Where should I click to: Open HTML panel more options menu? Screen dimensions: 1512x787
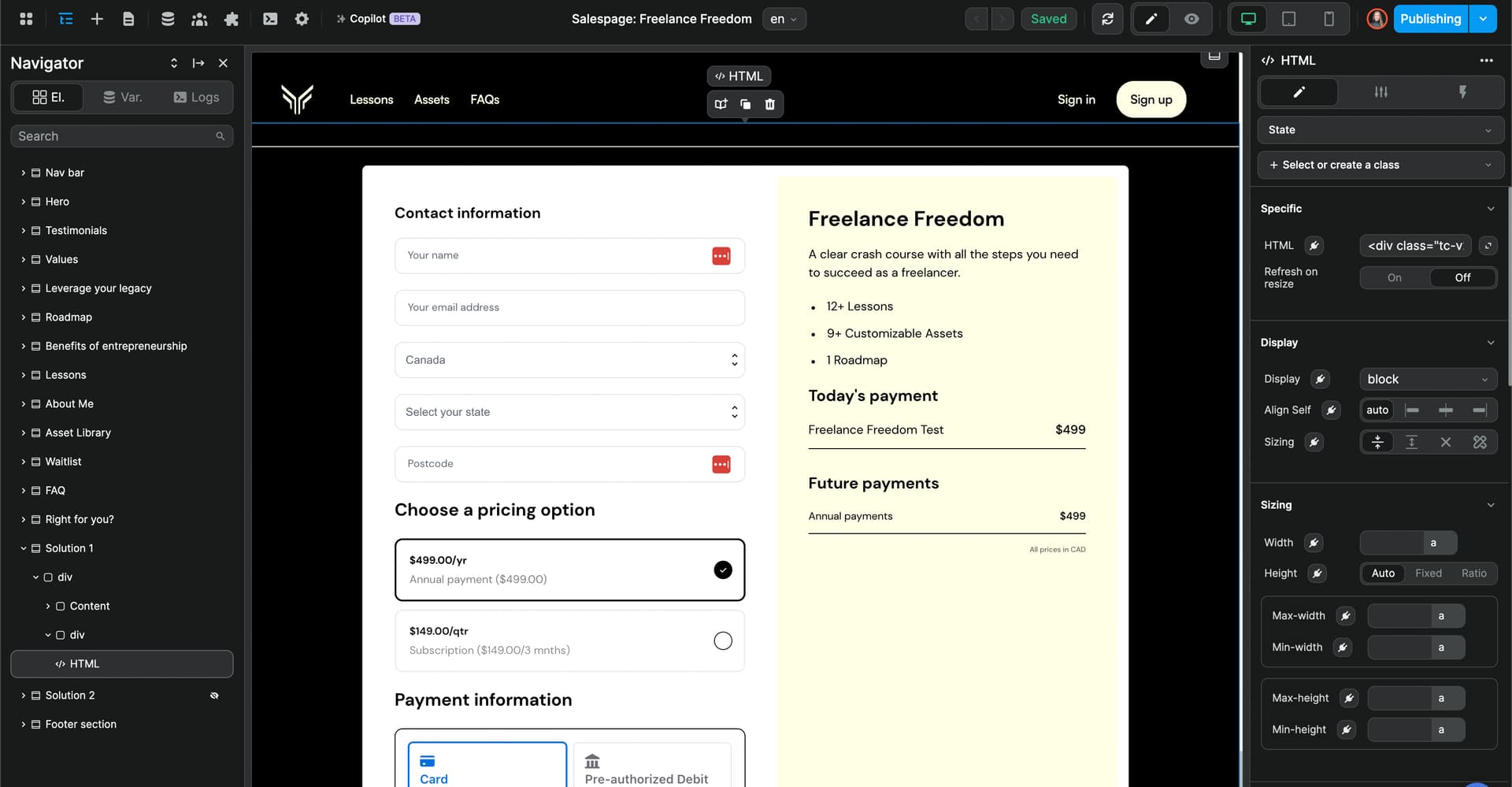tap(1486, 61)
